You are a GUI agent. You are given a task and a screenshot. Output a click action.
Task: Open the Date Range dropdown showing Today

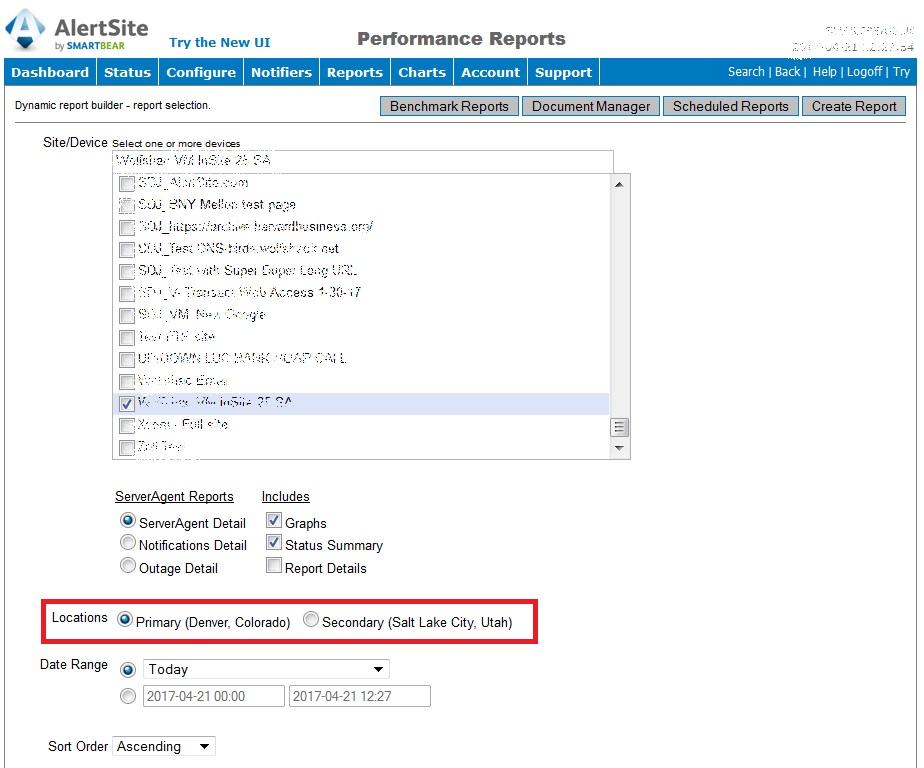[265, 669]
